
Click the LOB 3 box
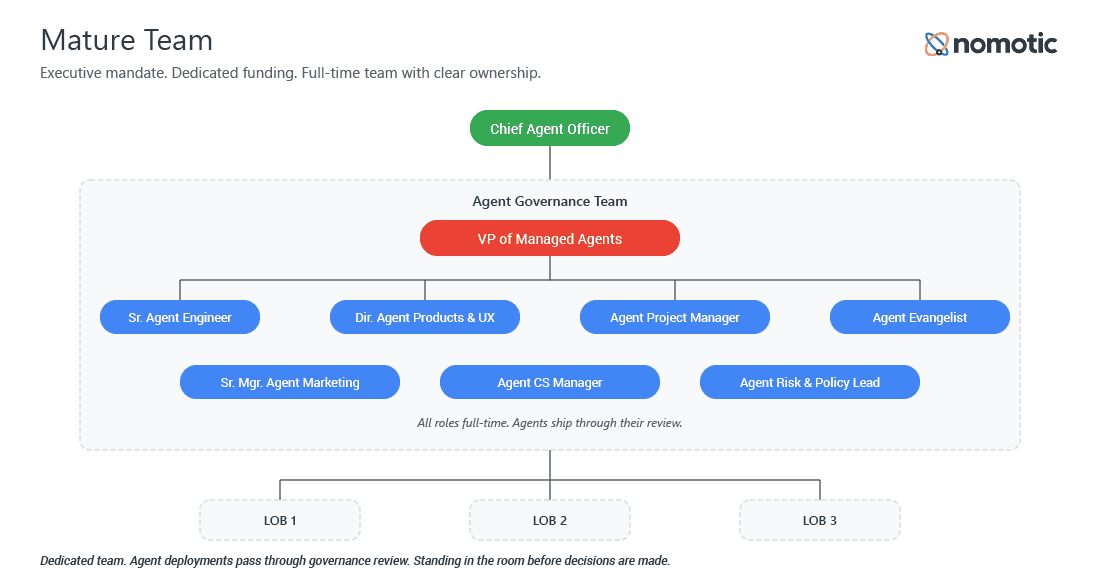pos(820,520)
